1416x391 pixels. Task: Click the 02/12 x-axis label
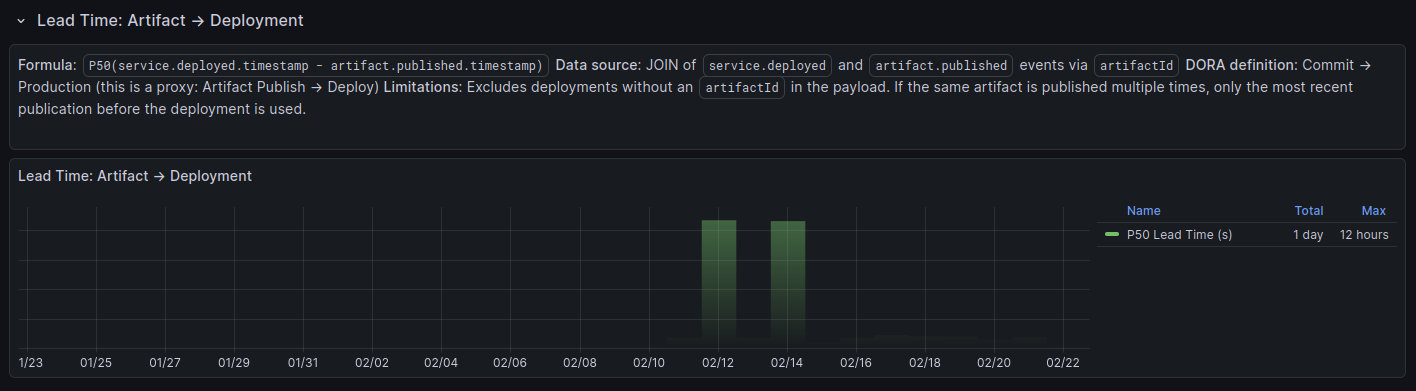pyautogui.click(x=717, y=362)
